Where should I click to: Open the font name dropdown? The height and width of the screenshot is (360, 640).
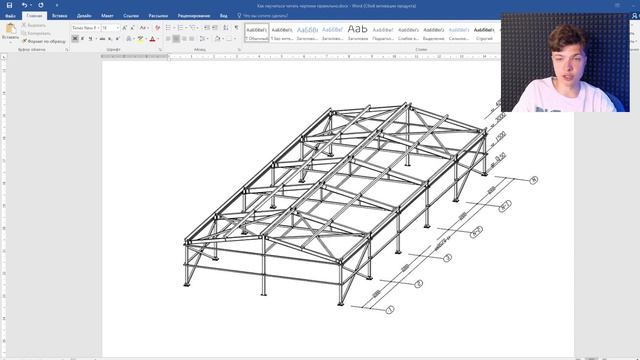tap(98, 28)
